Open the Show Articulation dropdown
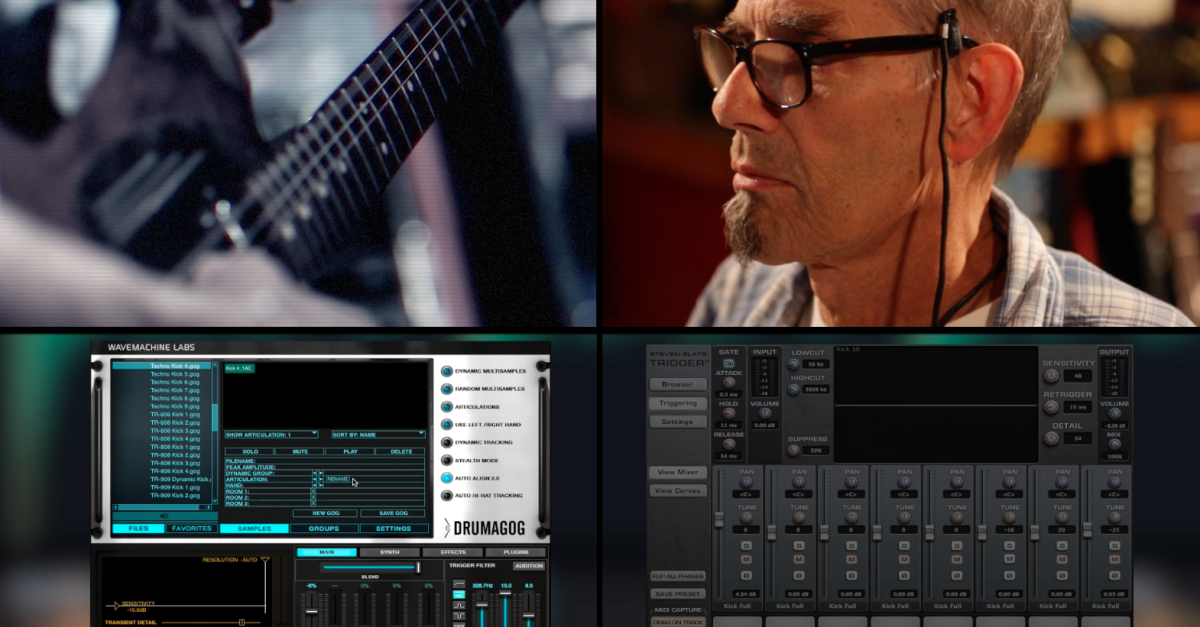The image size is (1200, 627). pos(271,434)
